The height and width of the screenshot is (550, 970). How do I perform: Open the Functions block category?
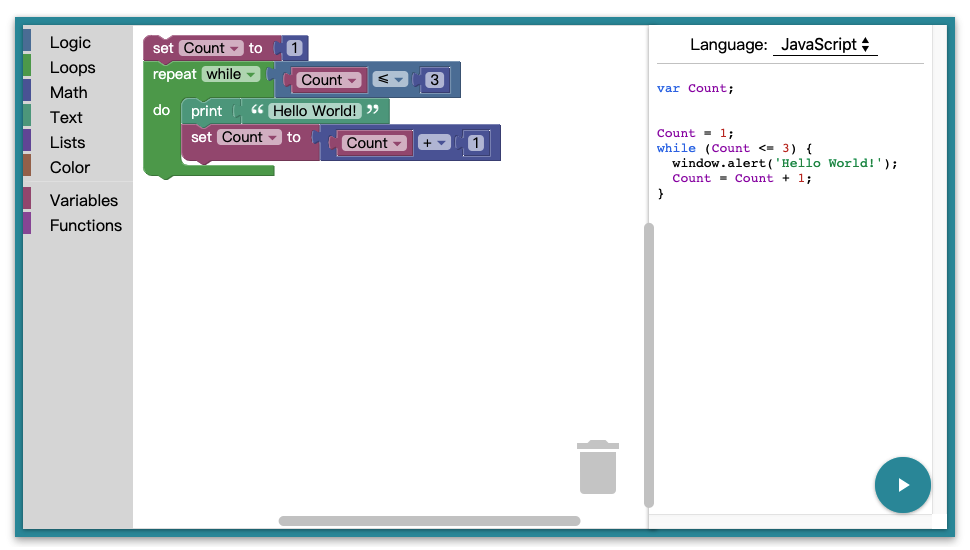click(x=86, y=225)
